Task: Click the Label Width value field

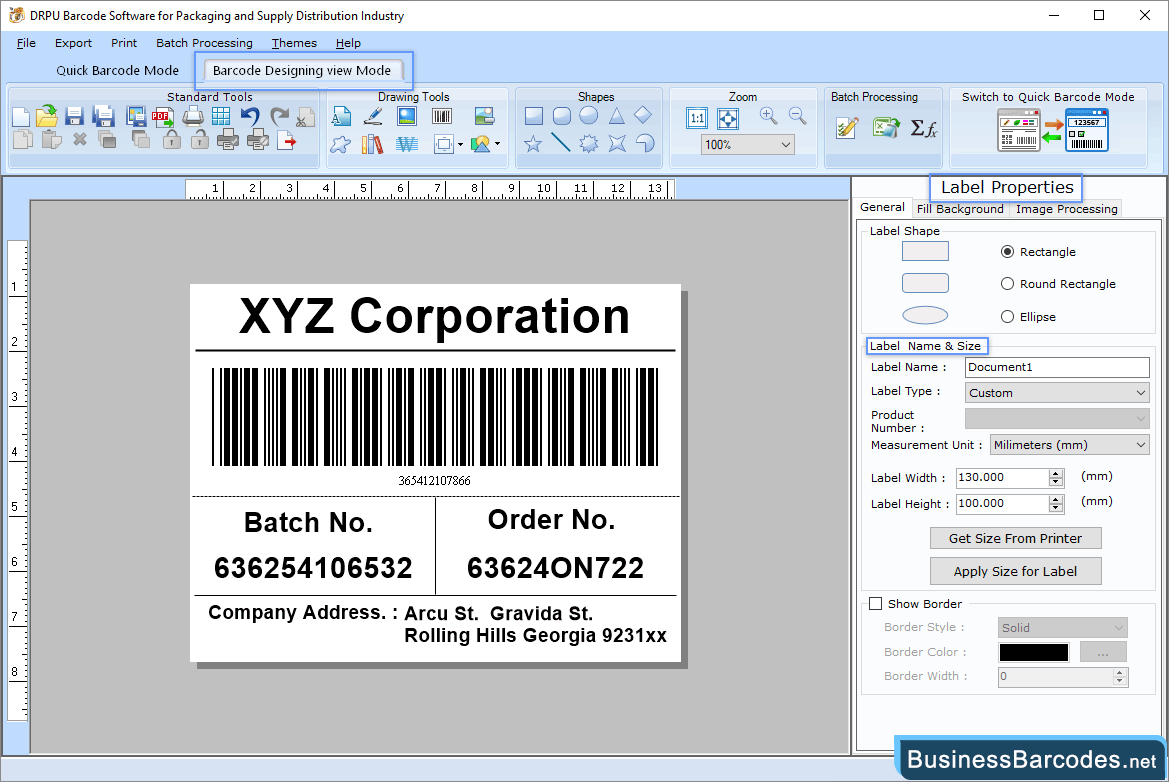Action: click(x=1003, y=478)
